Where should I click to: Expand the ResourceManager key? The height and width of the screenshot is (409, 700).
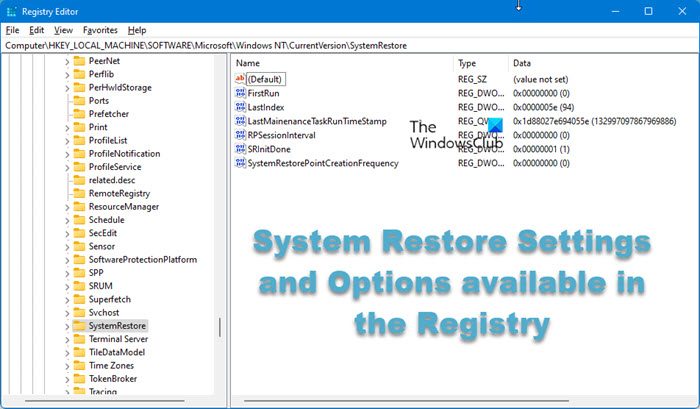pyautogui.click(x=67, y=207)
